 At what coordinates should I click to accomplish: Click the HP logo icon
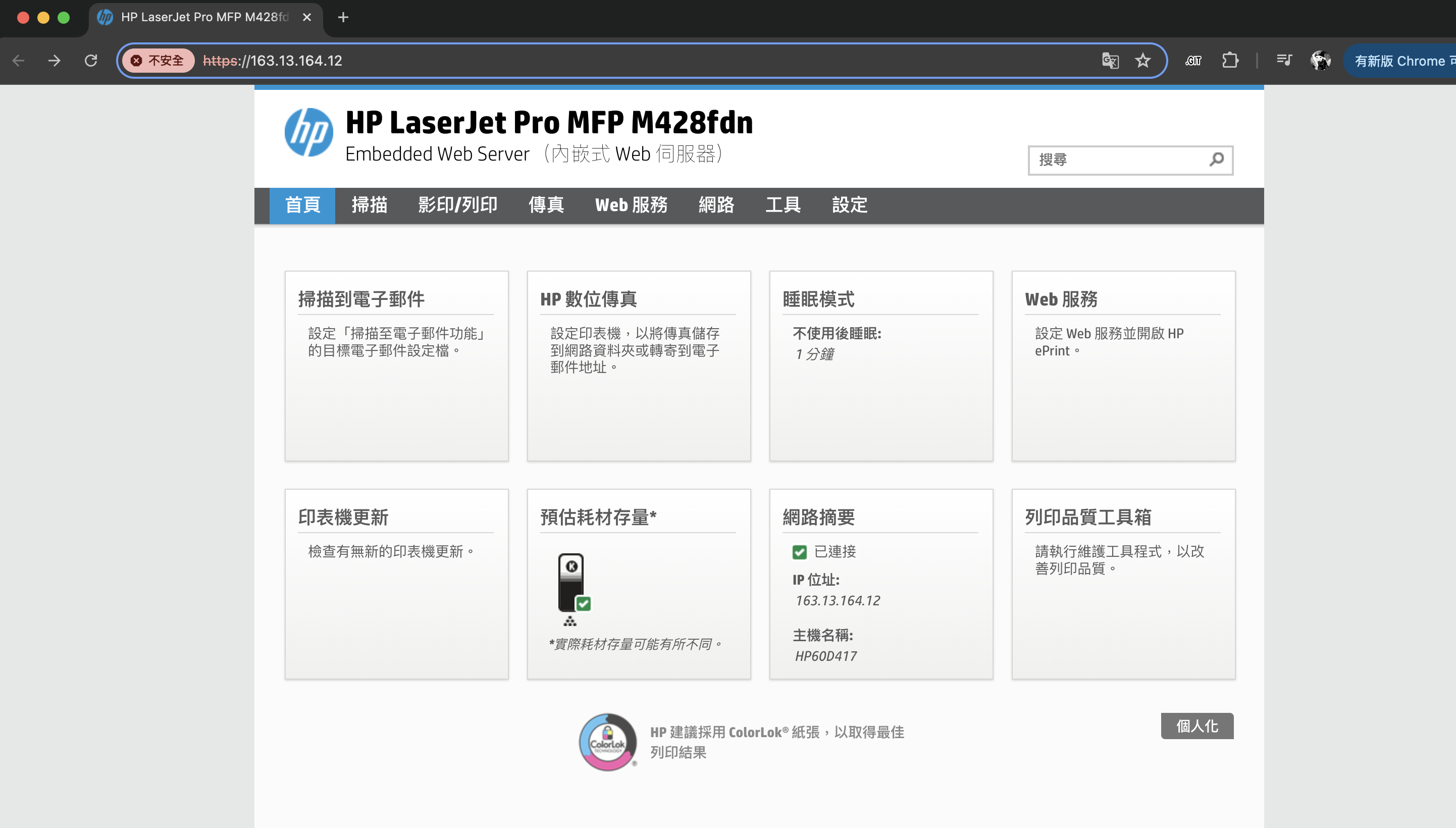tap(308, 132)
